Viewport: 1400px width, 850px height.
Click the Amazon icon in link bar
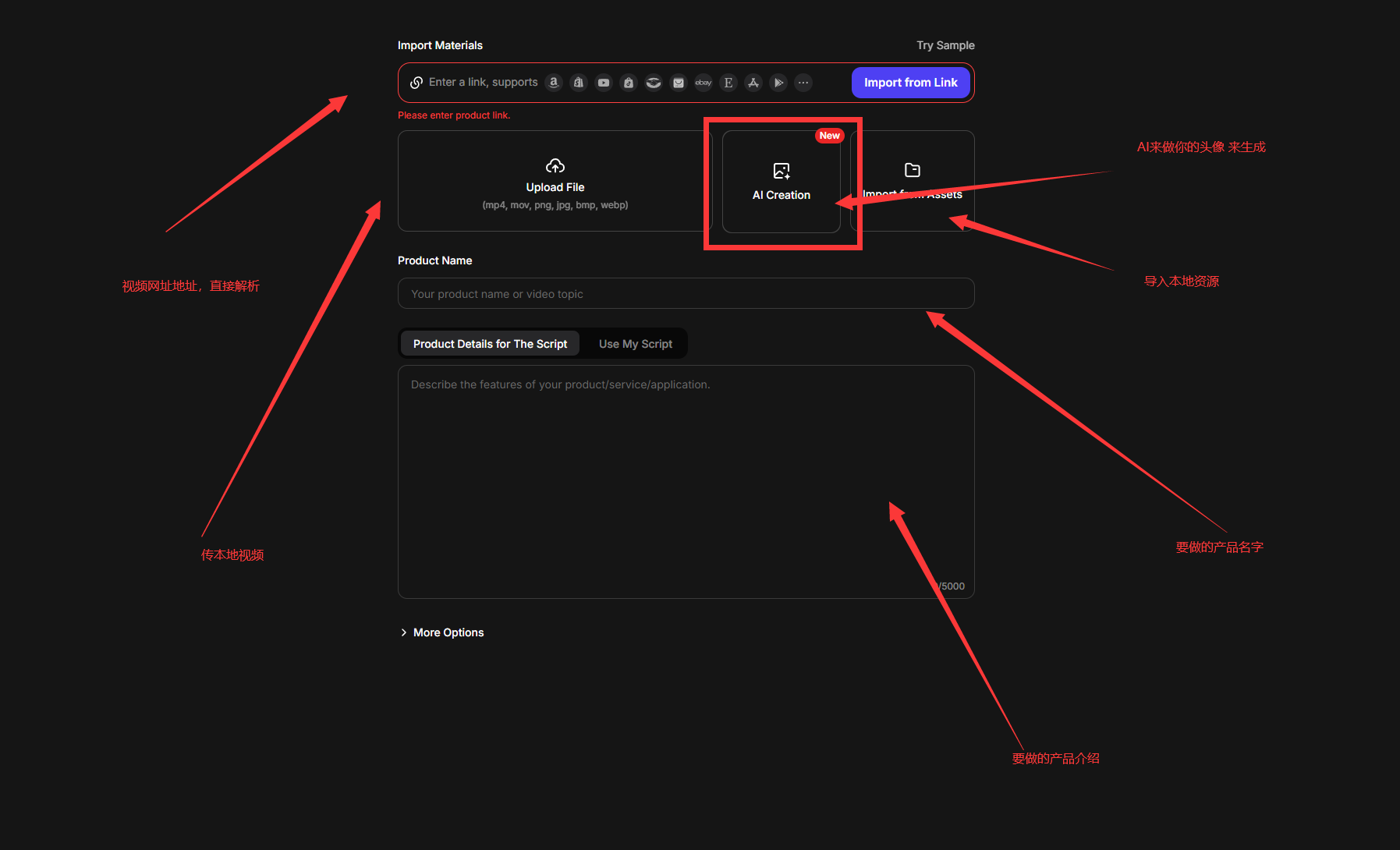pyautogui.click(x=554, y=83)
